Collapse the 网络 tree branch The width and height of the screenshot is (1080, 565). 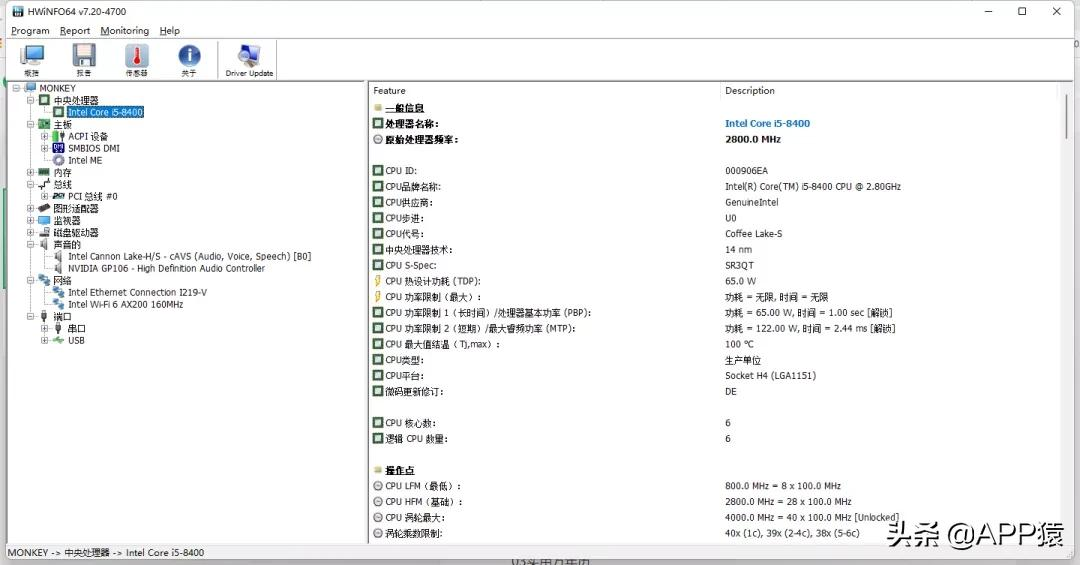[30, 280]
